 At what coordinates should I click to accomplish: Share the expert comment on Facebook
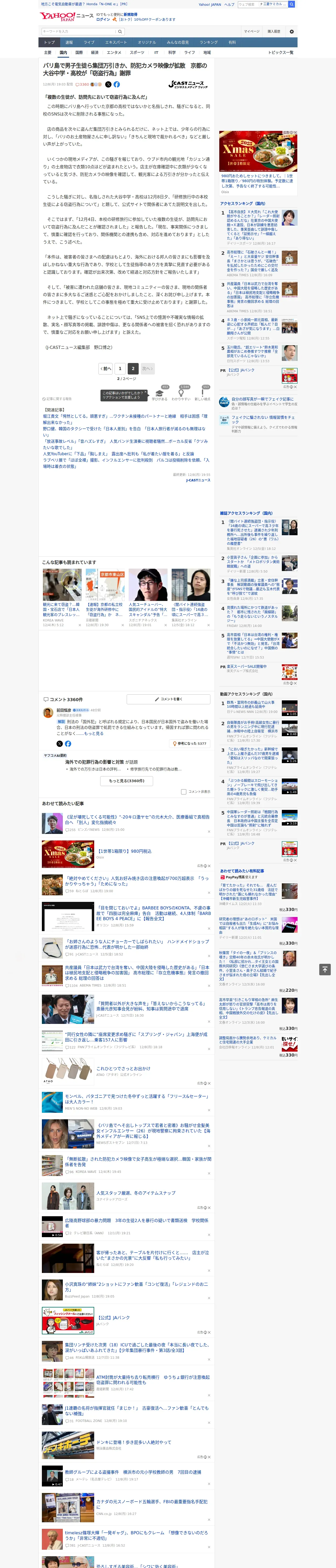(x=68, y=743)
